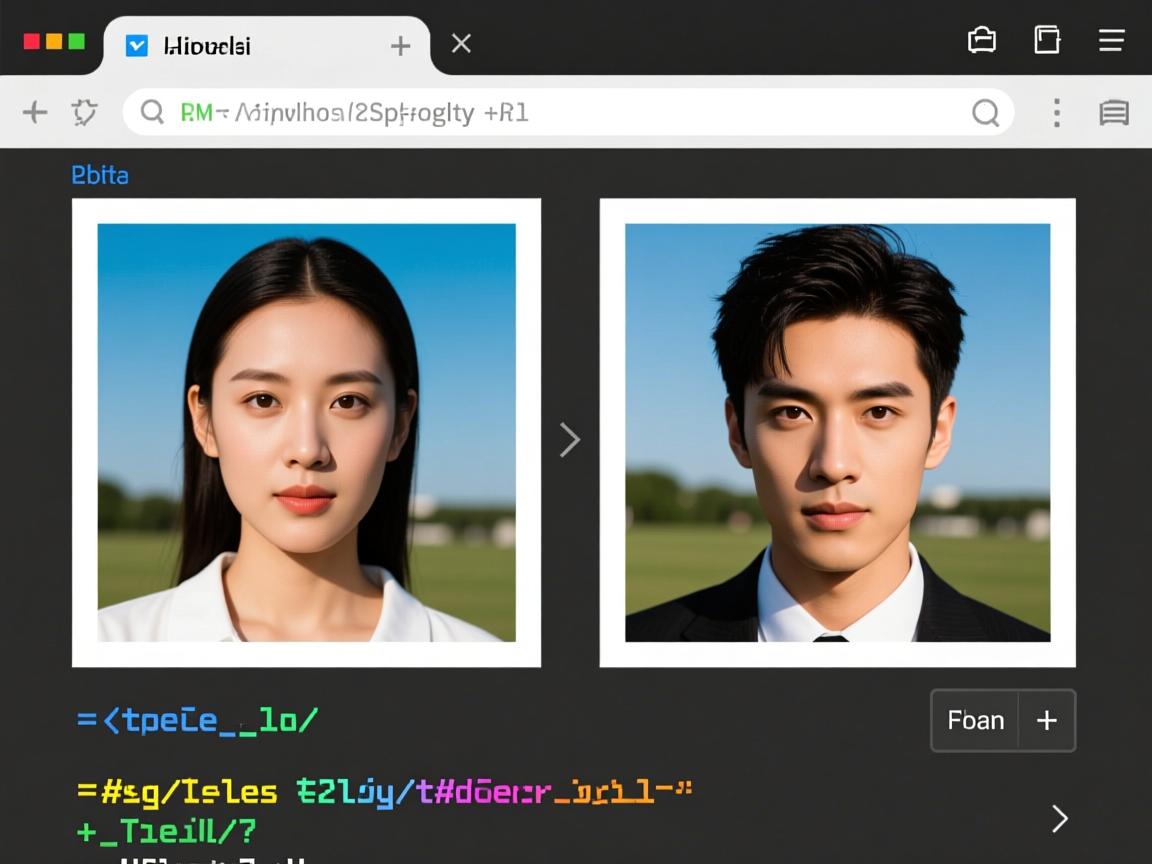
Task: Open the hamburger menu at top right
Action: click(1112, 40)
